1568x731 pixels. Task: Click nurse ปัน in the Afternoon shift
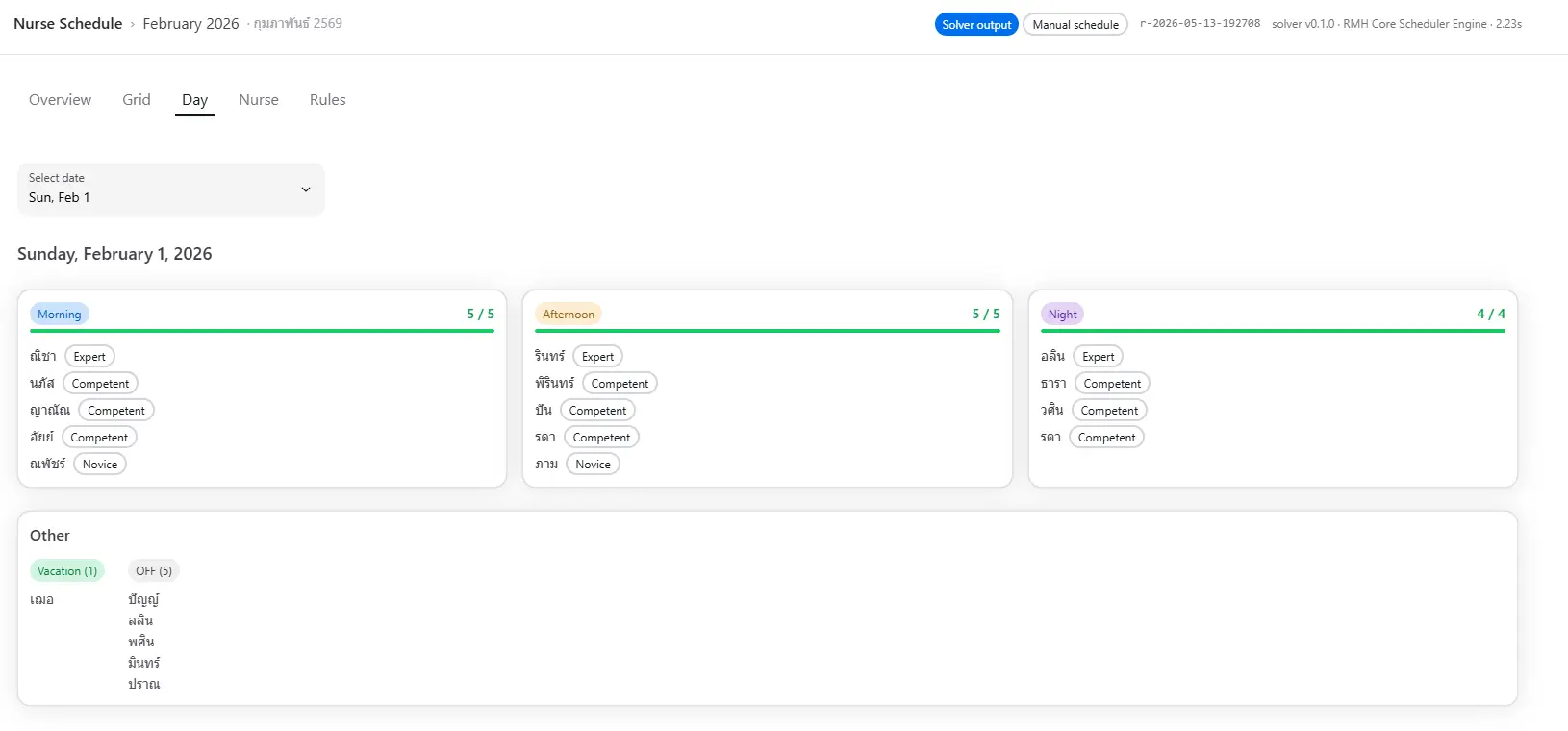click(544, 410)
